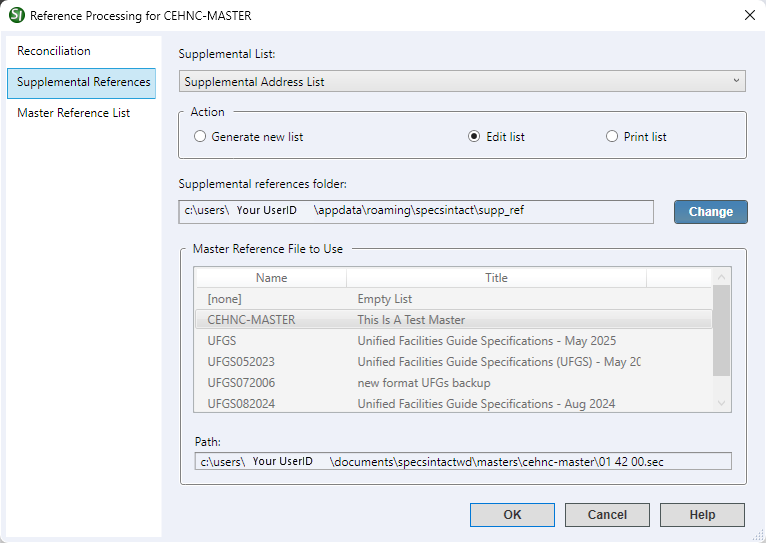This screenshot has height=543, width=766.
Task: Close the Reference Processing dialog
Action: point(750,15)
